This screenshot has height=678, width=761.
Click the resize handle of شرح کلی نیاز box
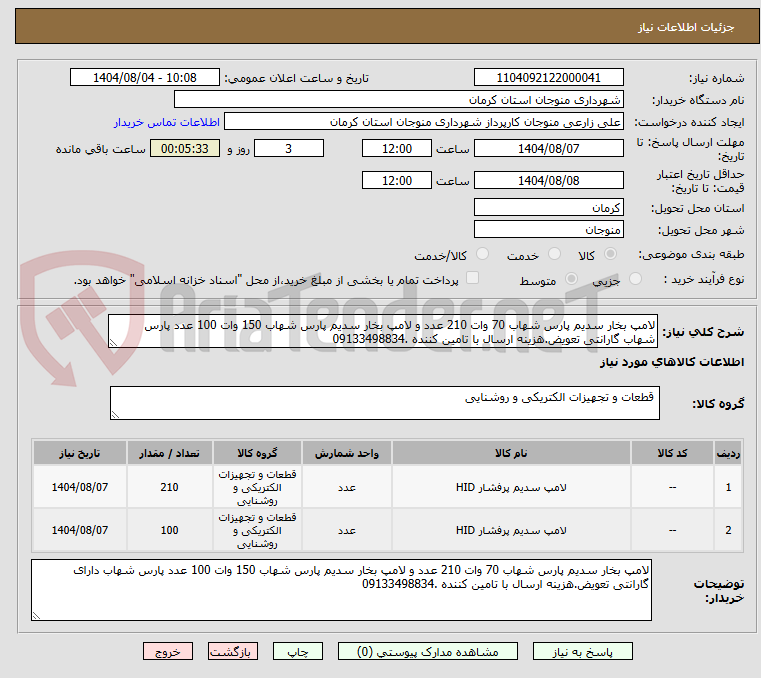113,343
